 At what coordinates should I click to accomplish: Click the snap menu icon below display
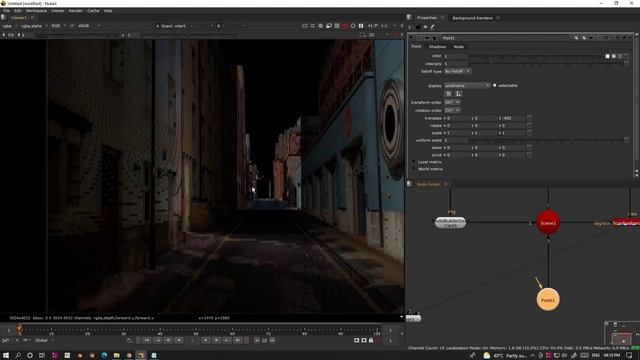click(x=458, y=94)
